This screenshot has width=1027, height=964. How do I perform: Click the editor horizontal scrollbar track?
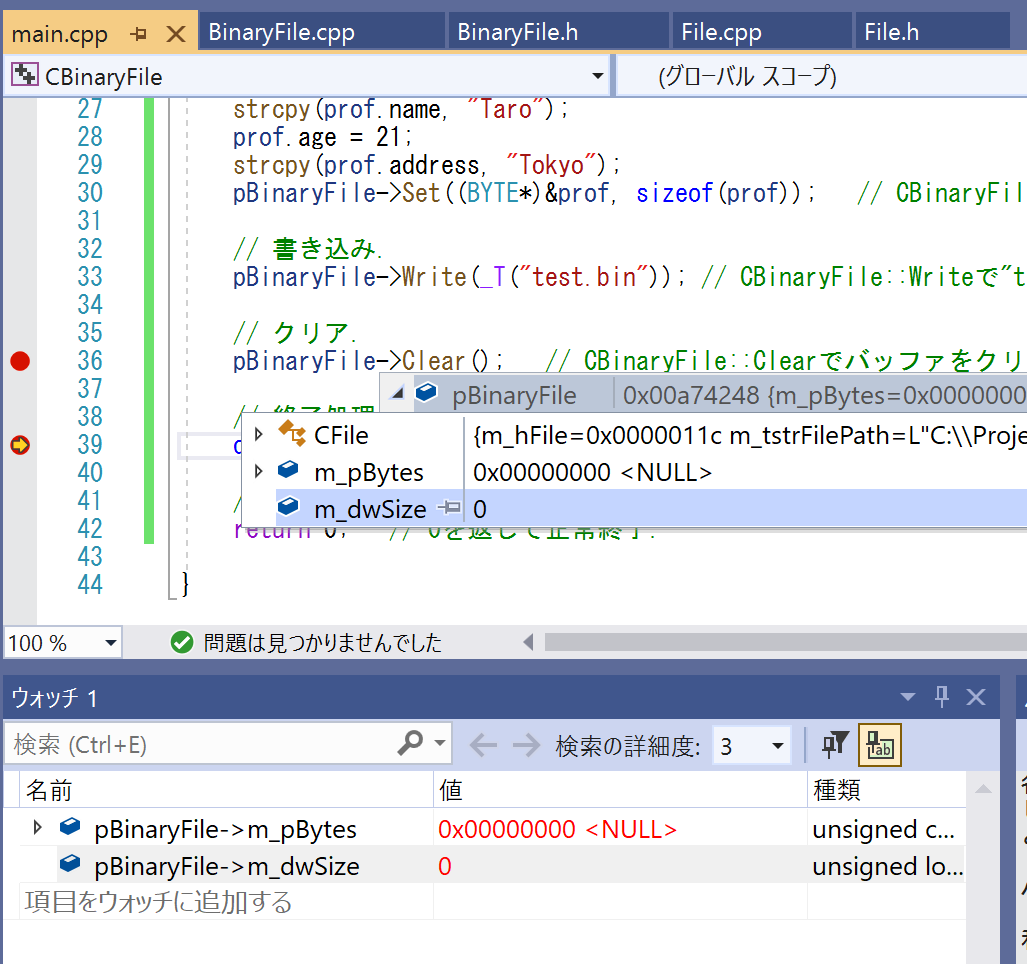[785, 642]
